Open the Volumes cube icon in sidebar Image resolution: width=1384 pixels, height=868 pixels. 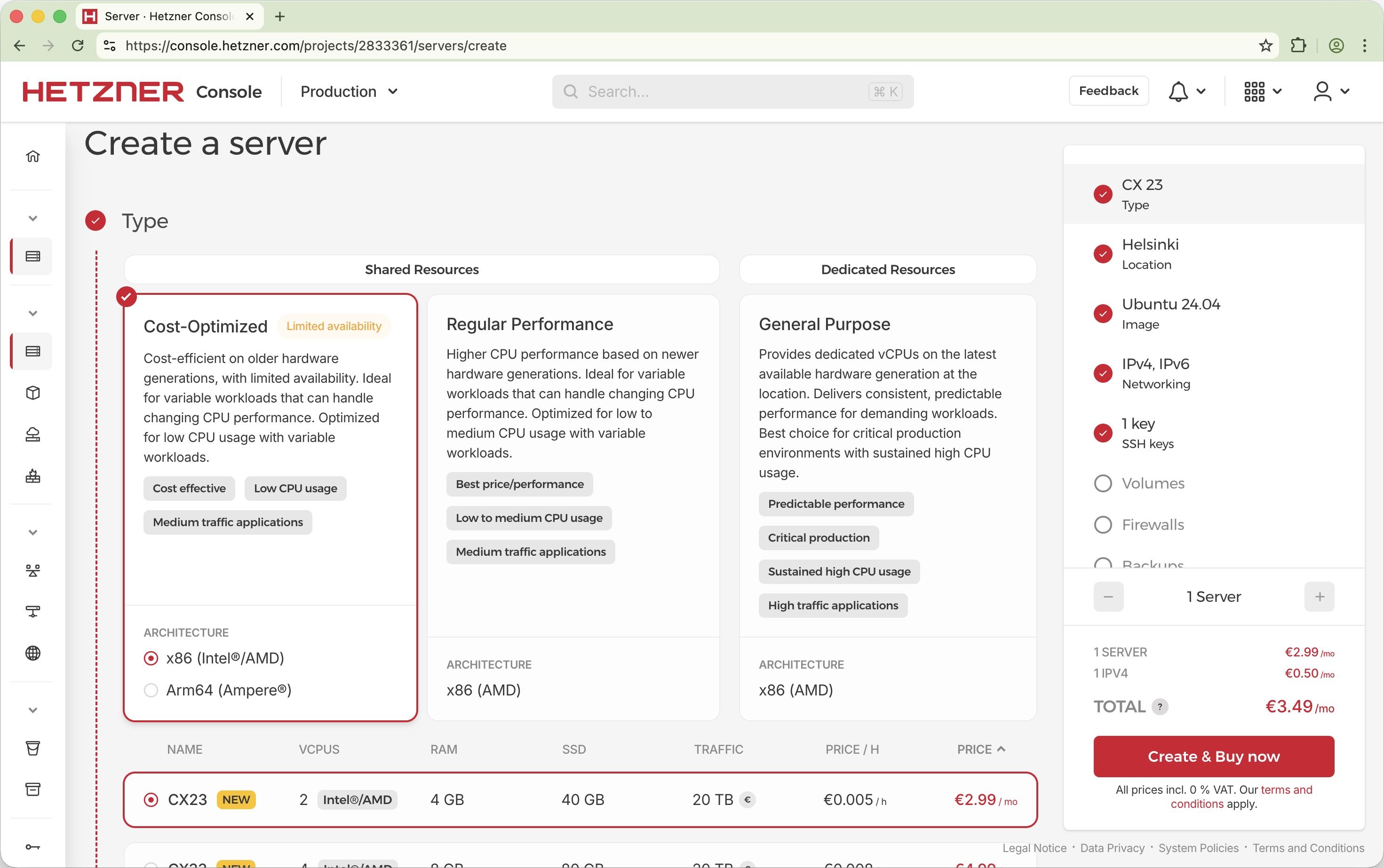33,393
